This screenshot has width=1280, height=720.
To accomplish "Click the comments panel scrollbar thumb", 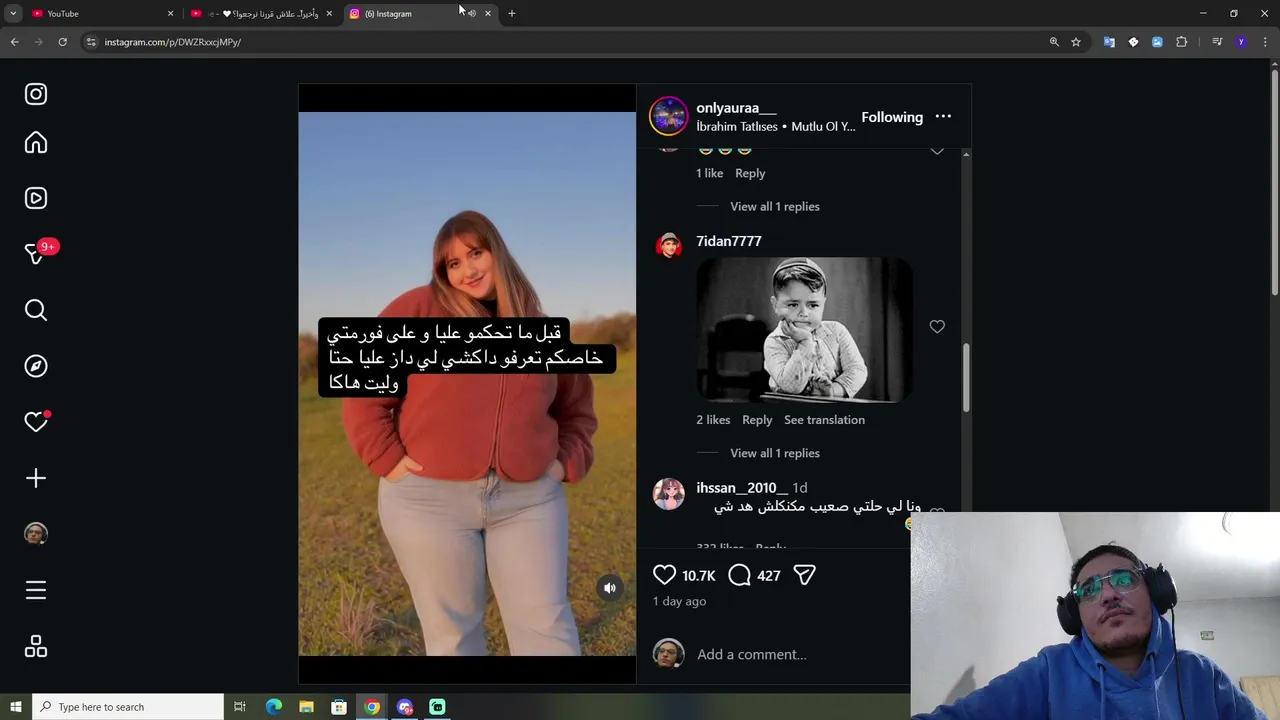I will 966,377.
